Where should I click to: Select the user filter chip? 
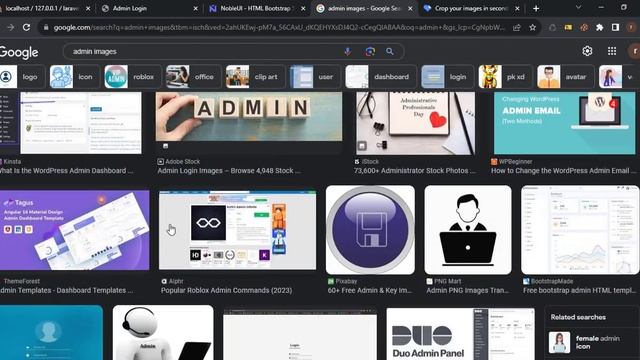(x=315, y=77)
